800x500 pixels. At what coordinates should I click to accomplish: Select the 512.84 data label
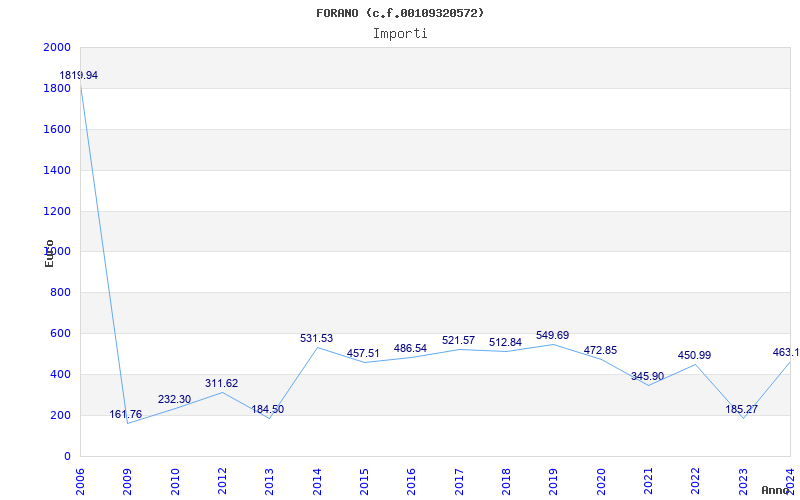(x=505, y=342)
